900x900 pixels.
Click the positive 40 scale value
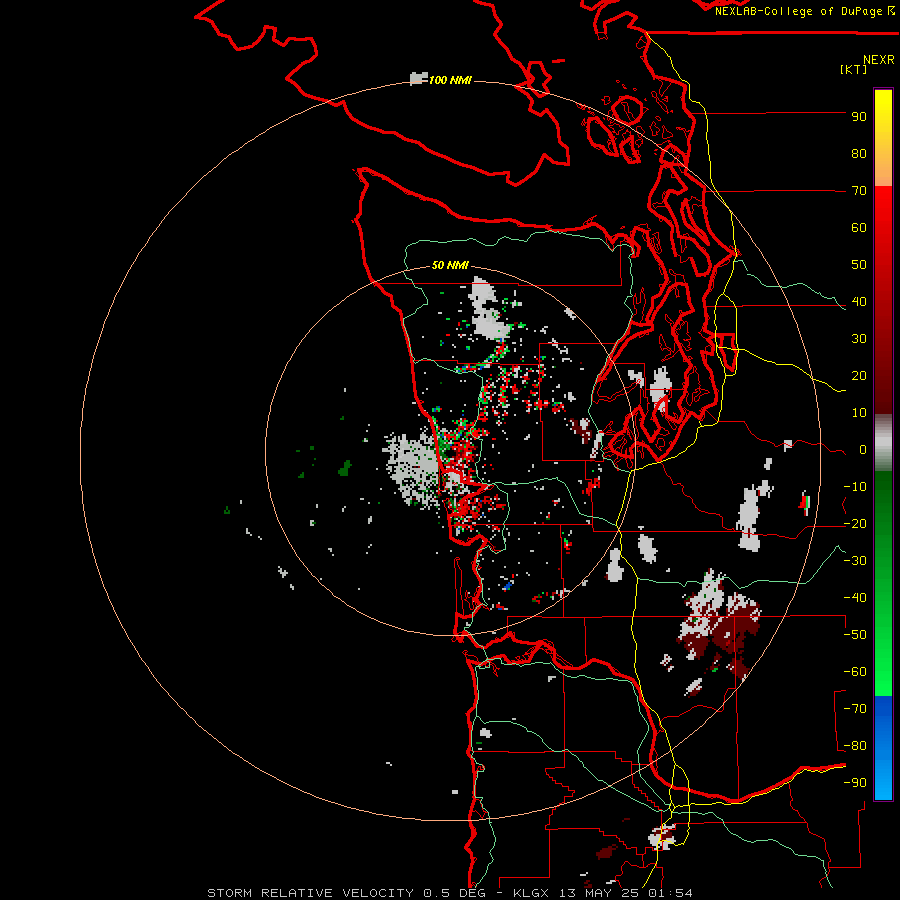coord(859,302)
